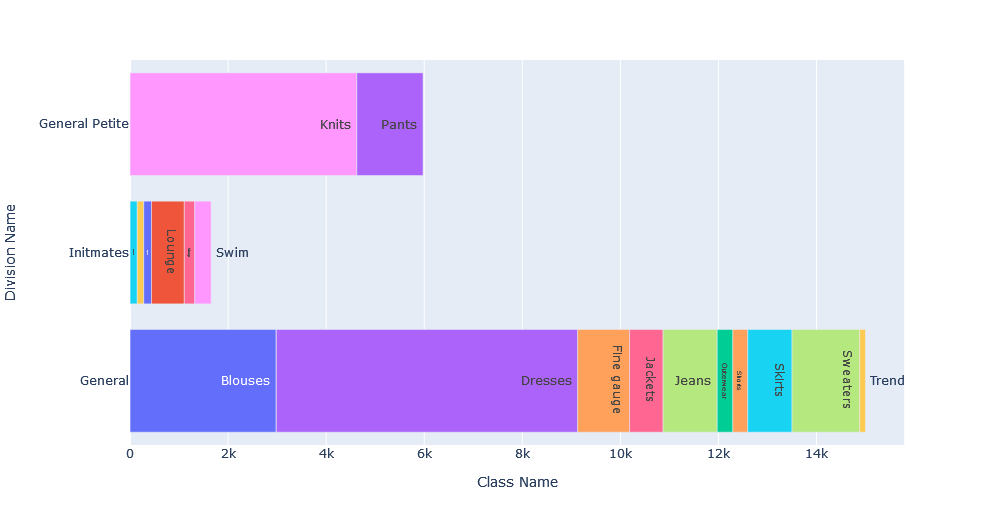This screenshot has height=525, width=983.
Task: Select the red Lounge bar segment
Action: coord(168,252)
